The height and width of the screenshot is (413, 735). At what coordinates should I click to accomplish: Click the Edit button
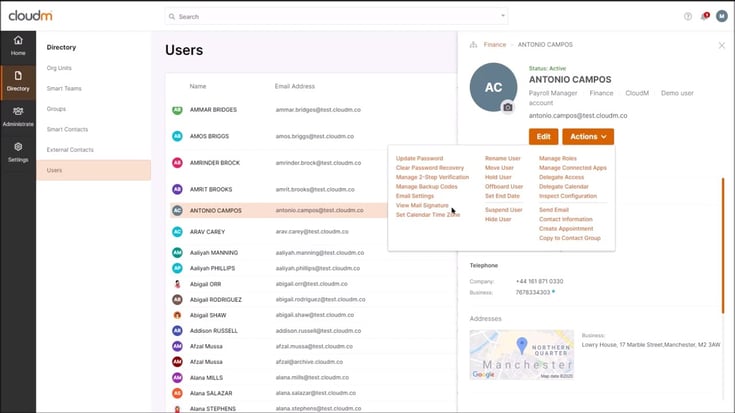point(543,136)
